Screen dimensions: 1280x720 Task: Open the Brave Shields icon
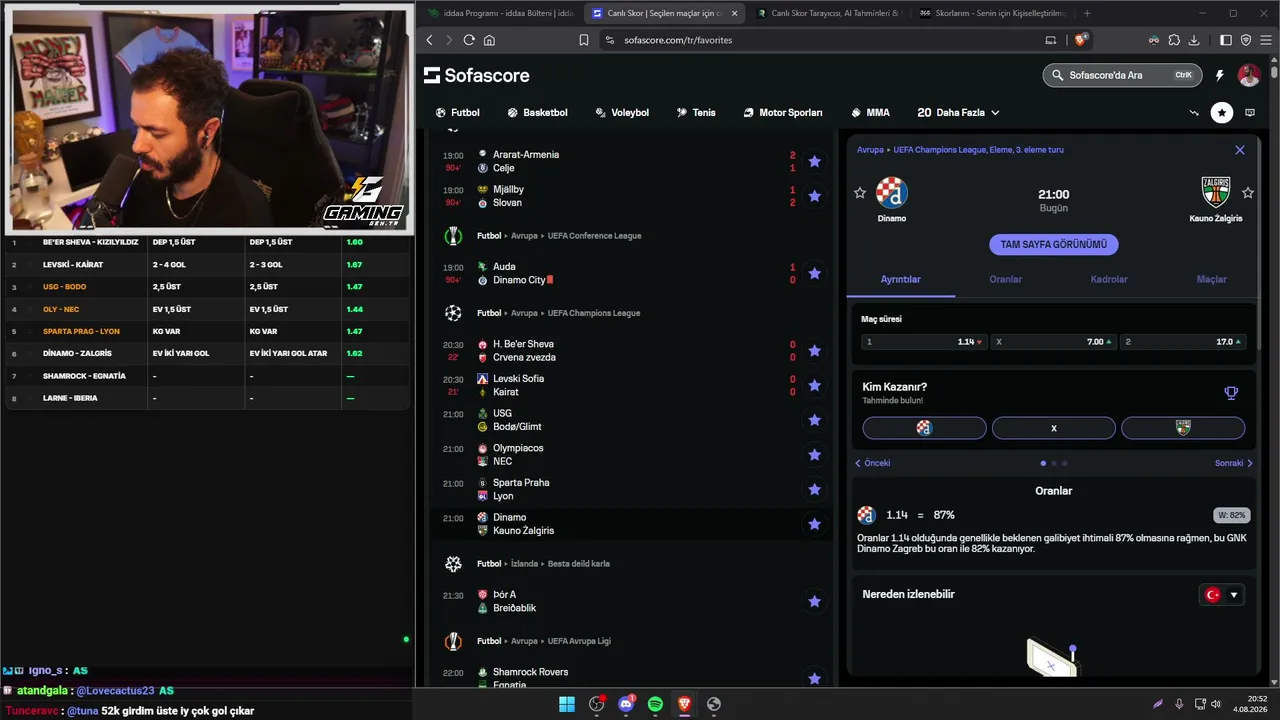coord(1080,40)
